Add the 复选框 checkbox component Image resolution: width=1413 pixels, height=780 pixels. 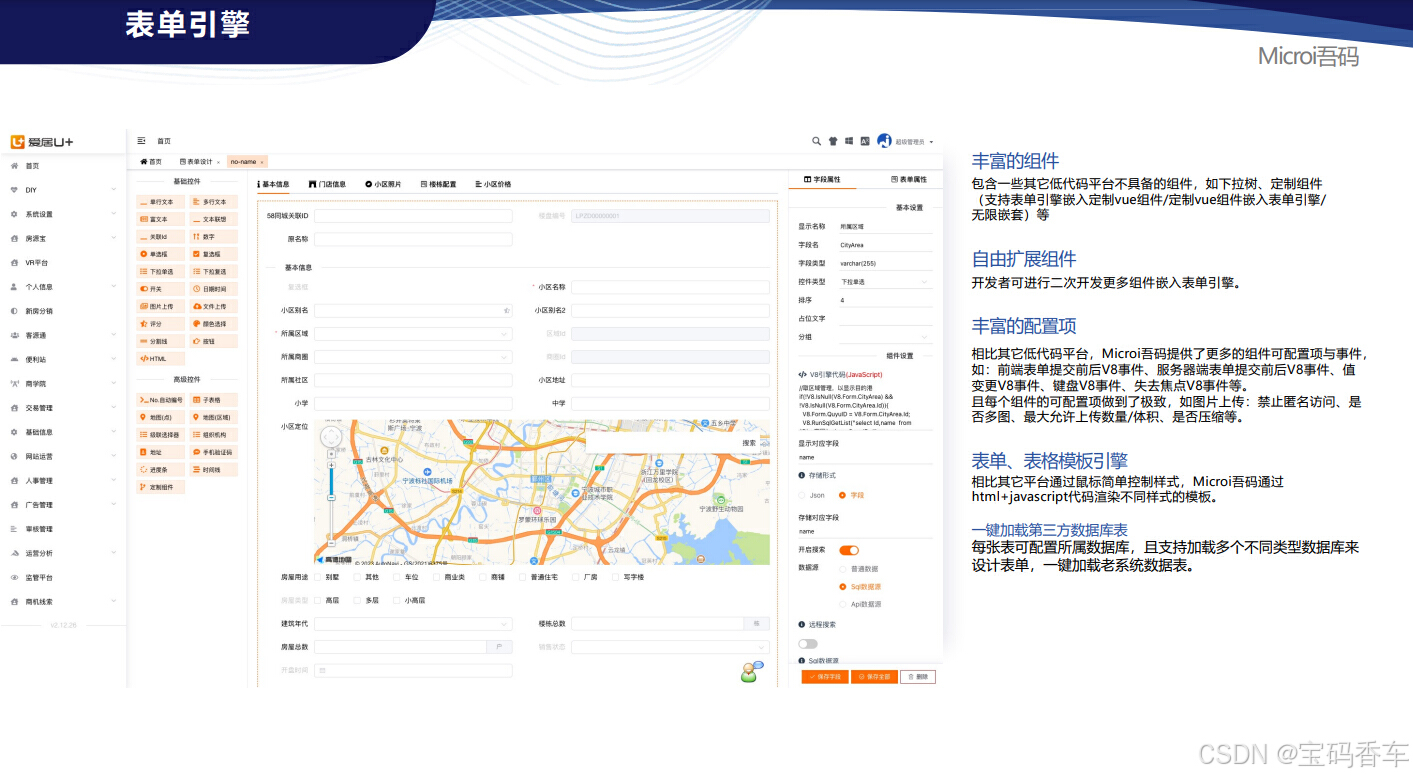tap(214, 254)
